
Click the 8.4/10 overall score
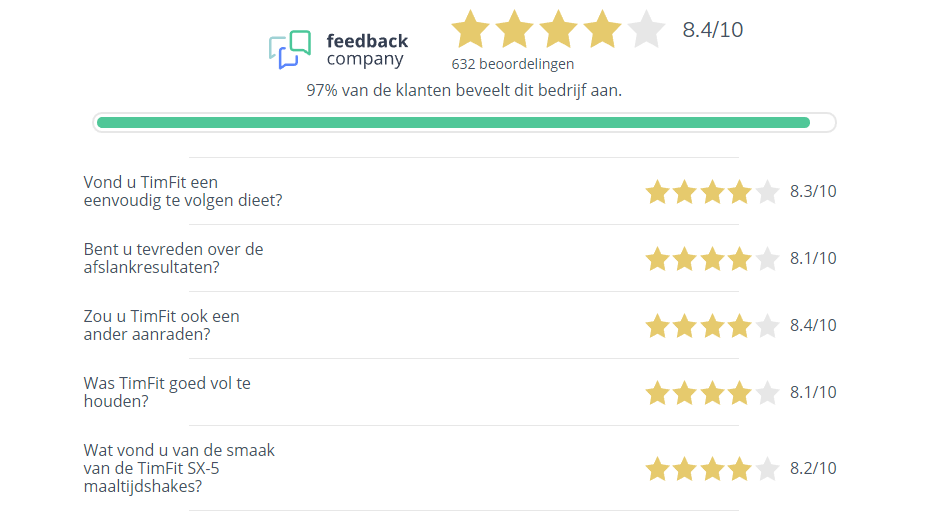(x=712, y=30)
